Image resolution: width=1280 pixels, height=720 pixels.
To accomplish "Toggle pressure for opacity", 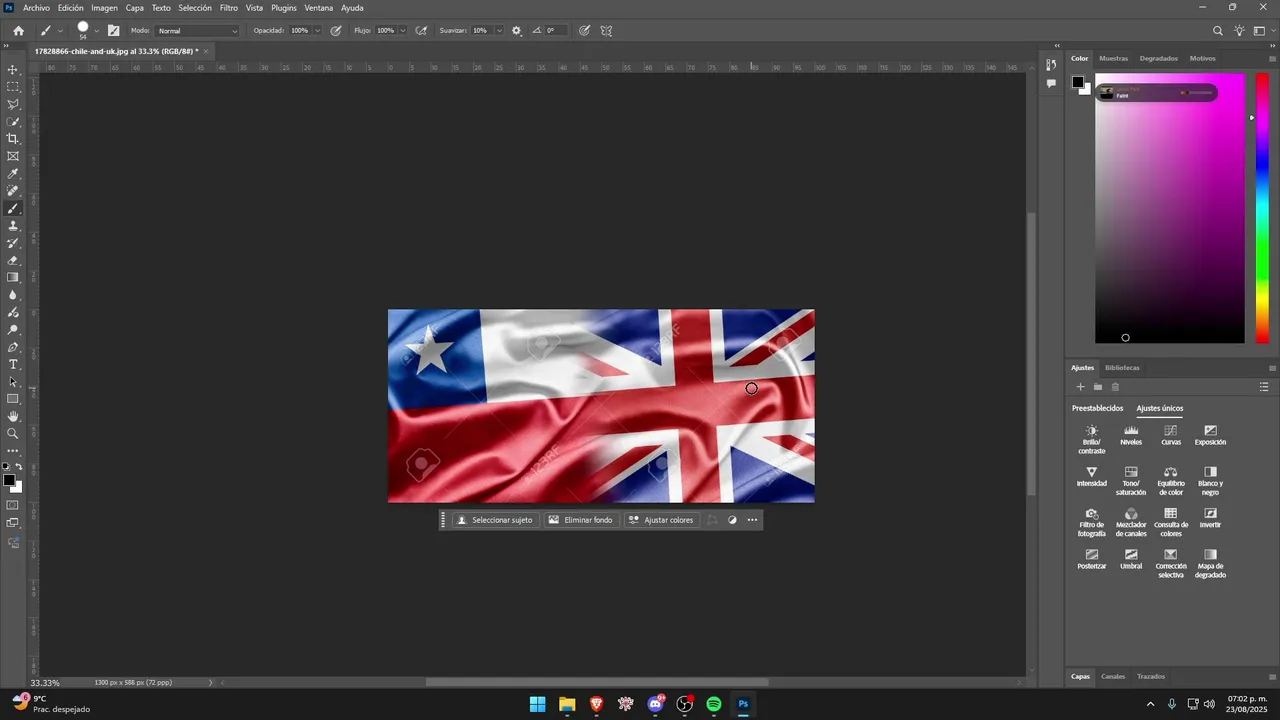I will click(x=336, y=31).
